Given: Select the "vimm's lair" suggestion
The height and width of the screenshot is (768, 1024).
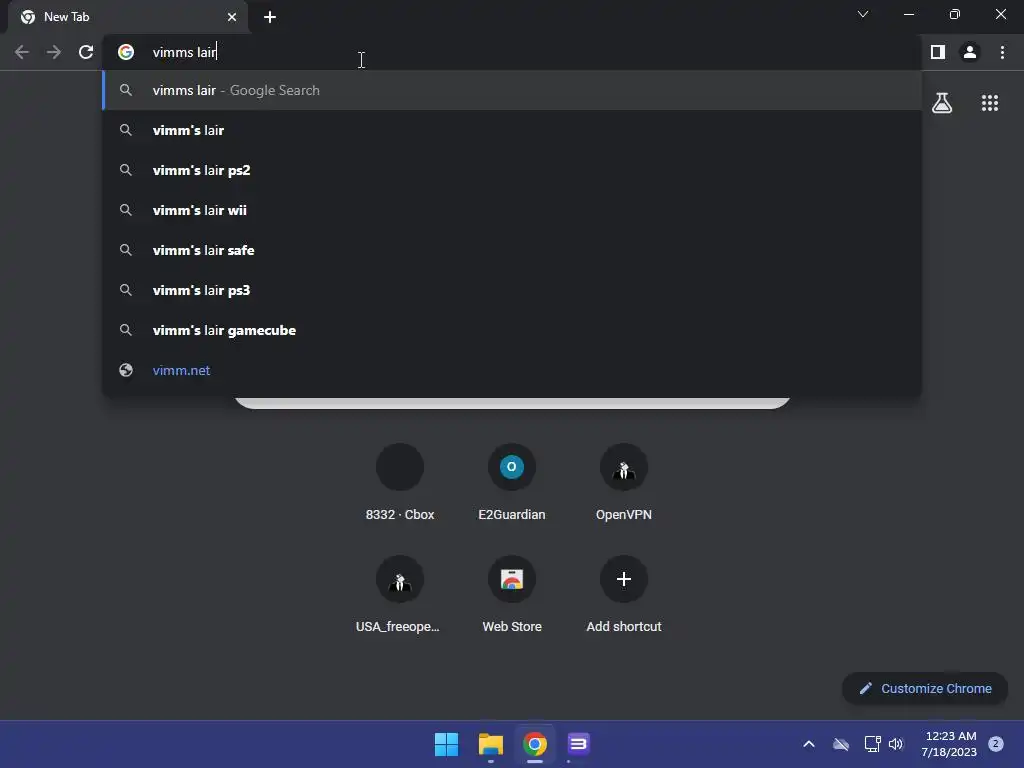Looking at the screenshot, I should [512, 130].
